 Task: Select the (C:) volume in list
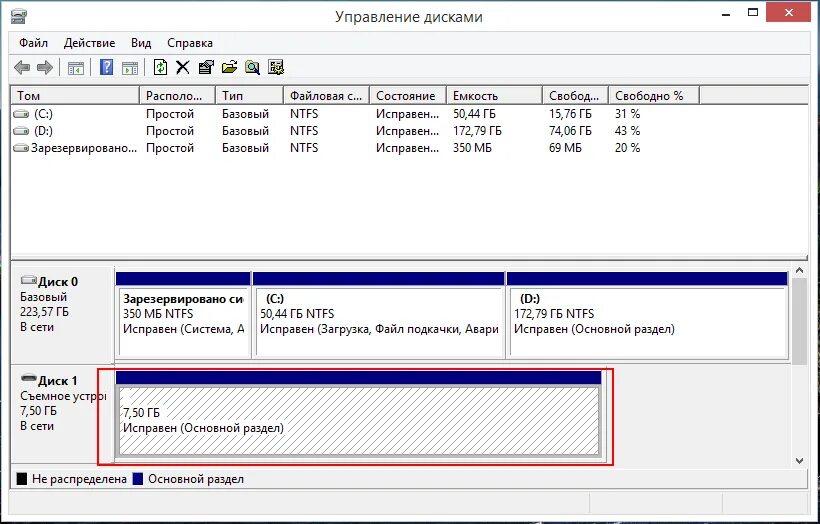pos(43,113)
